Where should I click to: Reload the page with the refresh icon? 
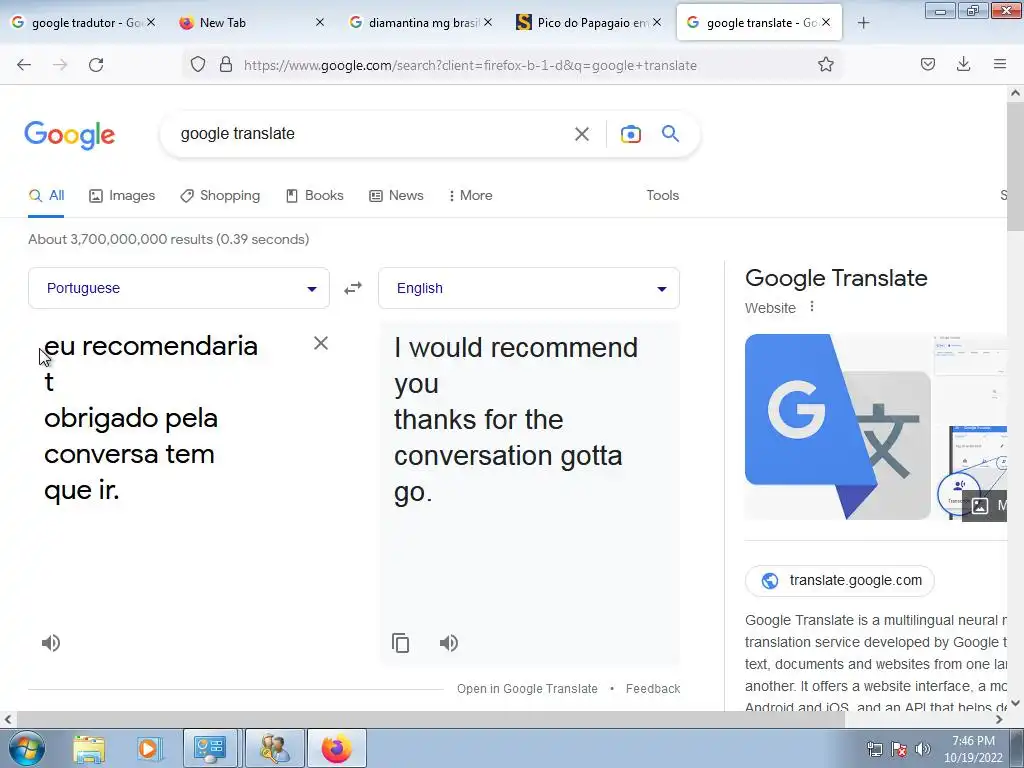(x=96, y=65)
